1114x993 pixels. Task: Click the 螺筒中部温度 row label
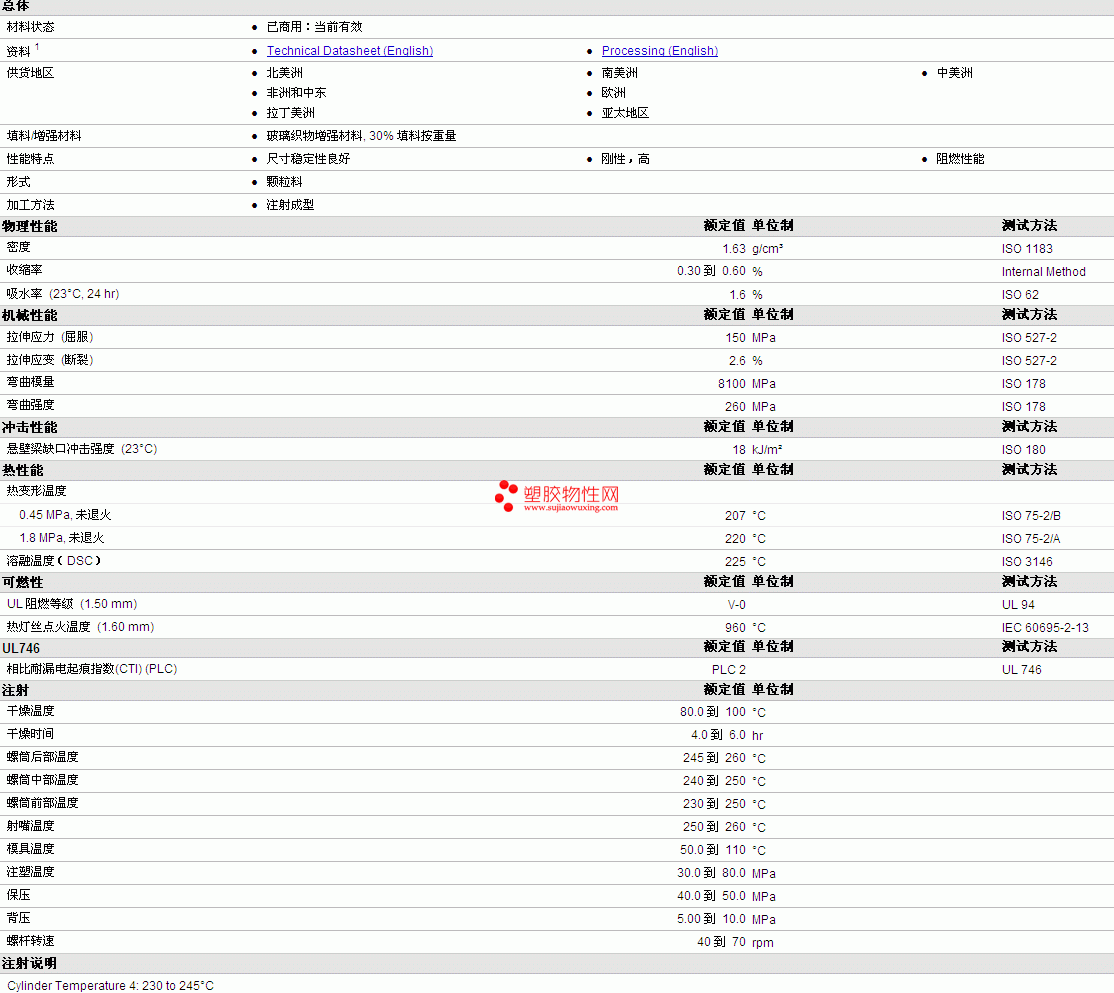[x=43, y=780]
